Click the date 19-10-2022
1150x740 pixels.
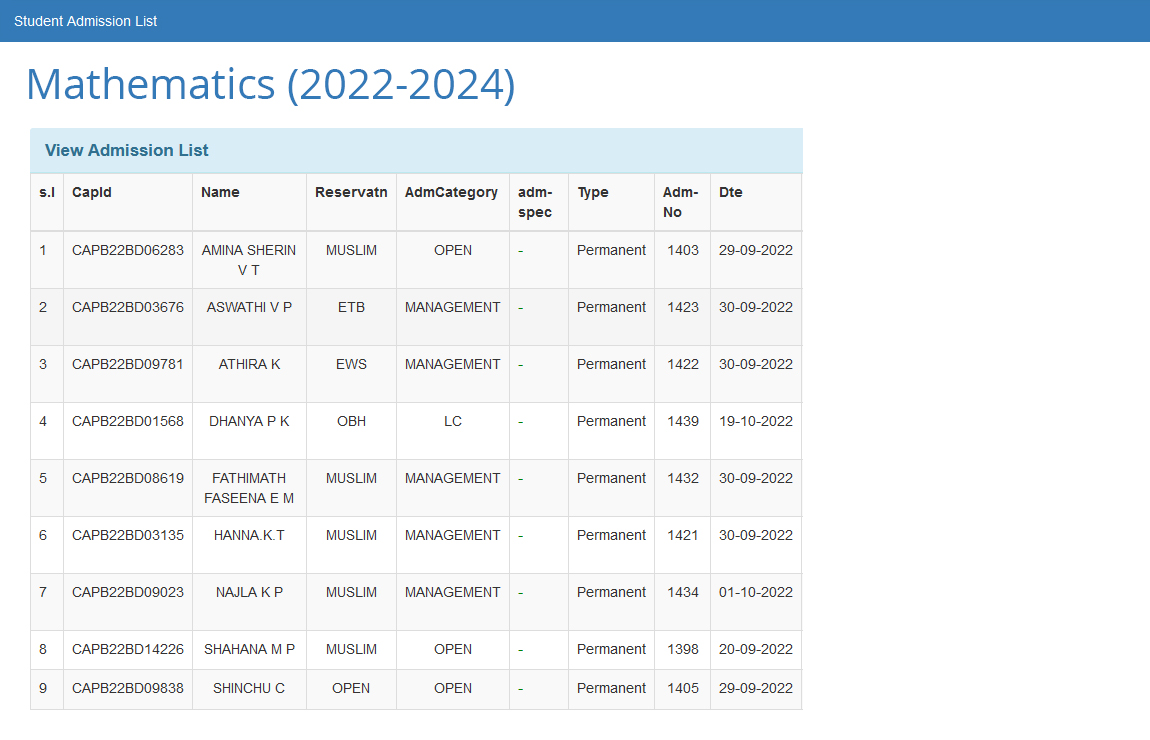(x=755, y=421)
